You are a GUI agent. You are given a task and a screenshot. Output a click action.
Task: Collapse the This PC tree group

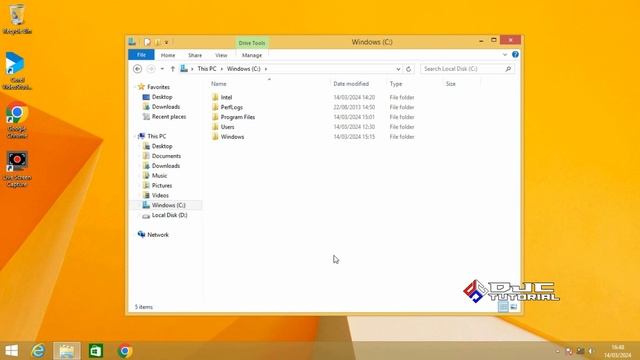point(135,136)
